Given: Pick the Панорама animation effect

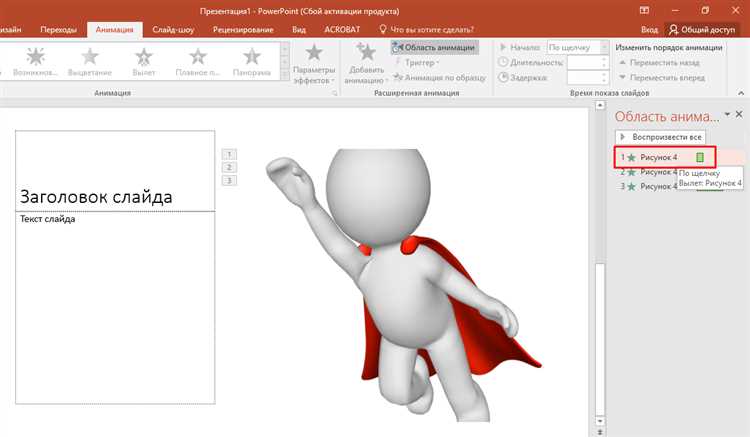Looking at the screenshot, I should [x=253, y=60].
